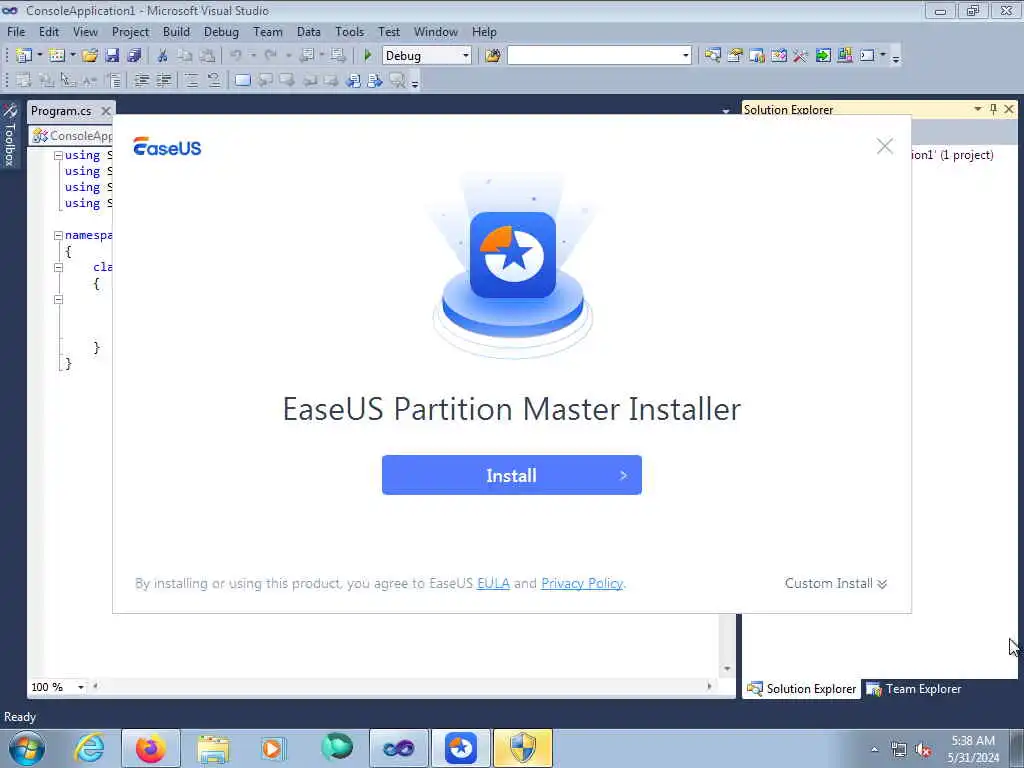Screen dimensions: 1024x768
Task: Collapse the class code block
Action: coord(58,267)
